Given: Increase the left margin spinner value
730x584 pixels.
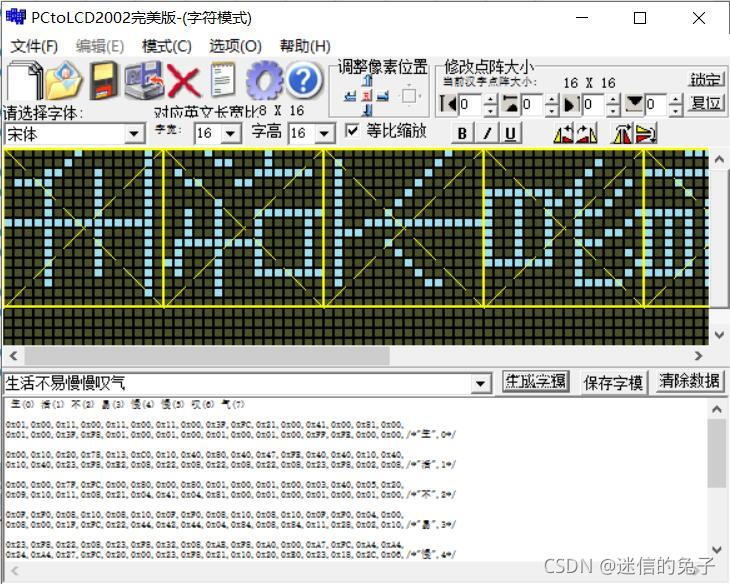Looking at the screenshot, I should click(490, 99).
